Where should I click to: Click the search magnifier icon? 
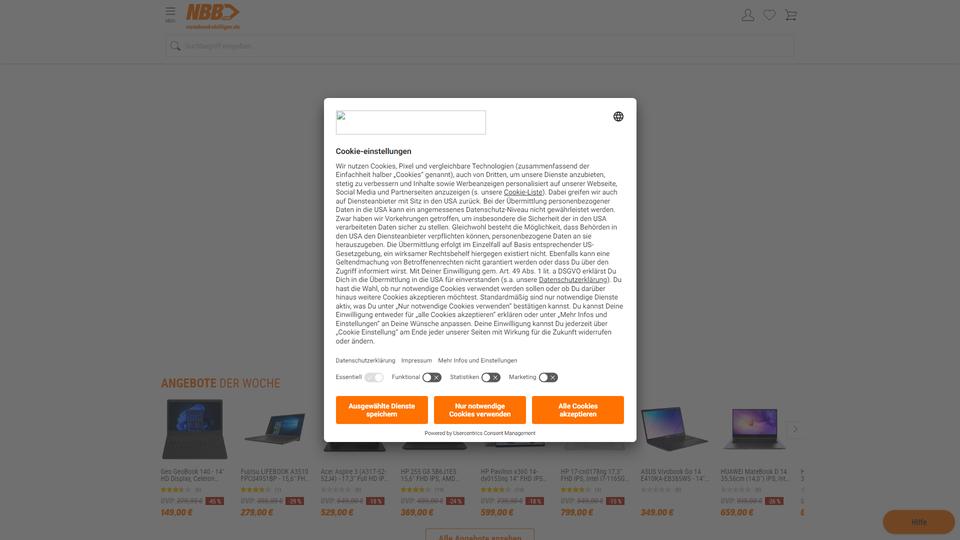tap(175, 46)
